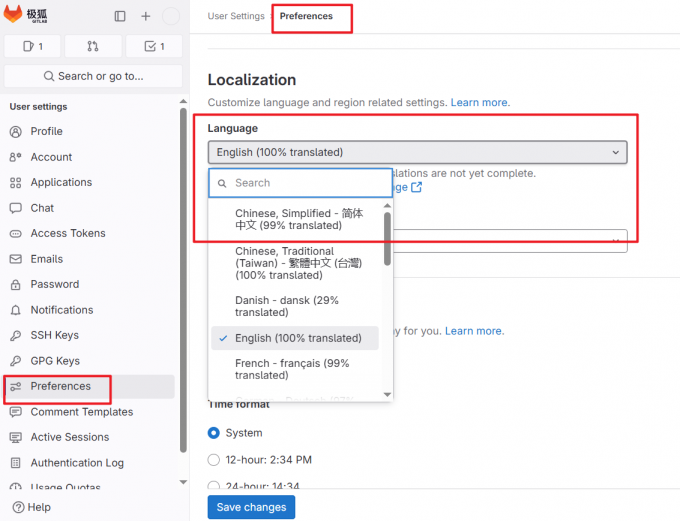
Task: Open Preferences in the sidebar
Action: point(60,386)
